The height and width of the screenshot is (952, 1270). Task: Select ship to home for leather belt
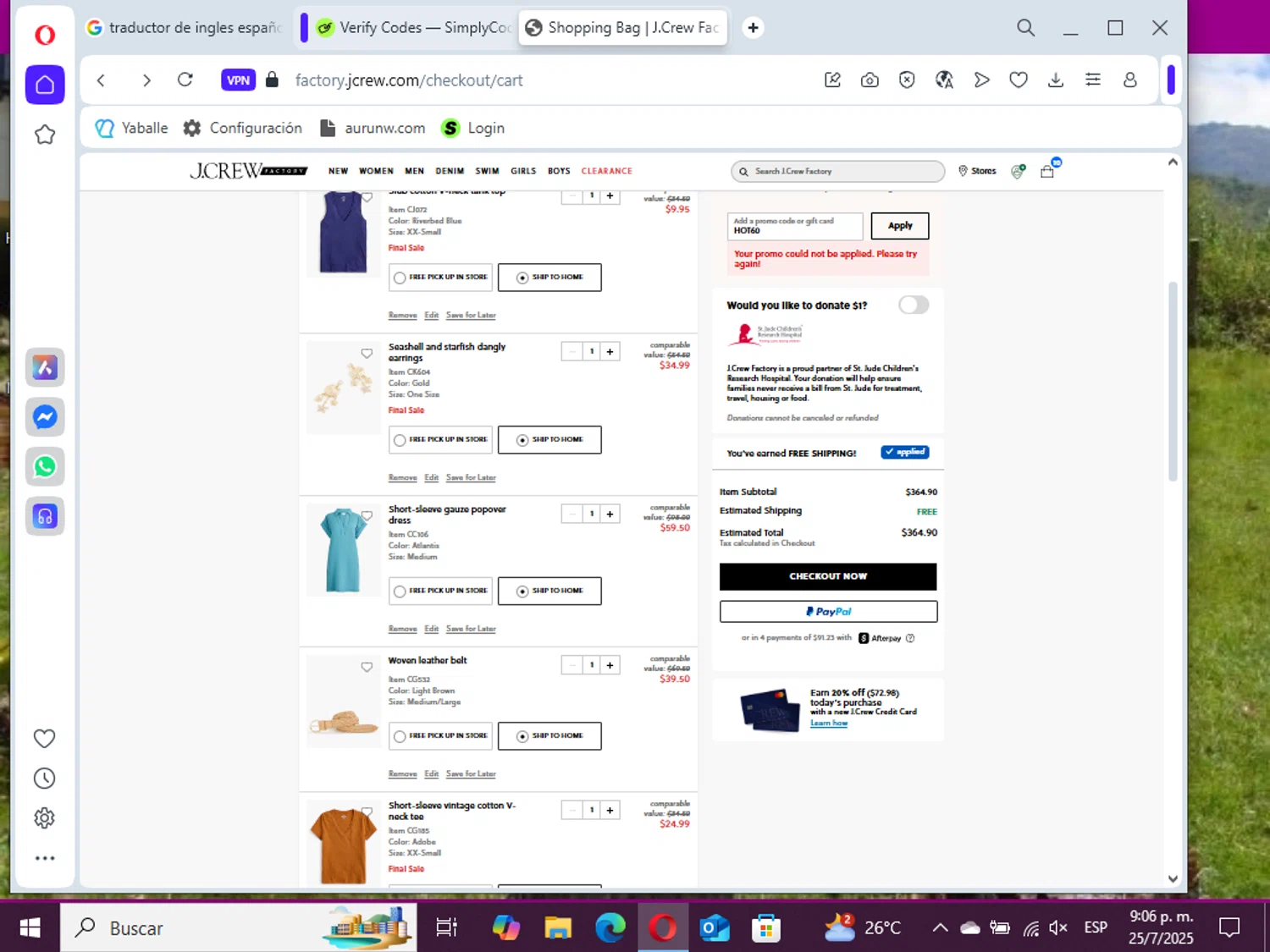[x=549, y=736]
